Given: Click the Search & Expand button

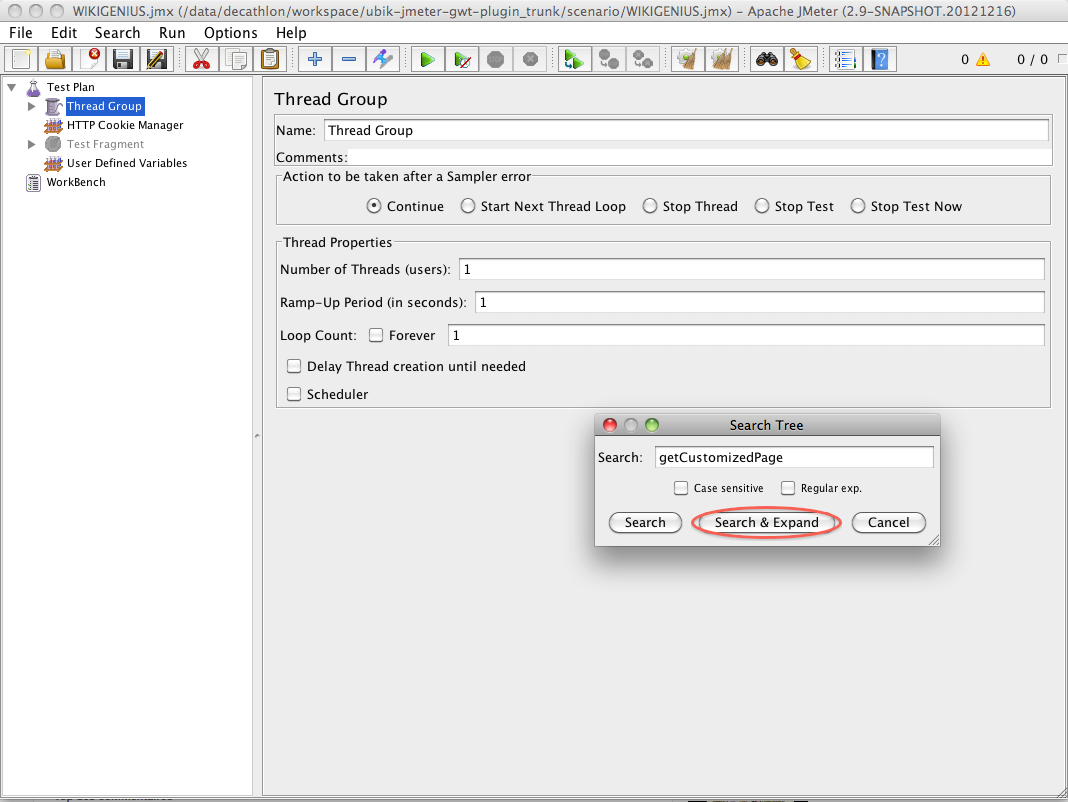Looking at the screenshot, I should click(x=766, y=522).
